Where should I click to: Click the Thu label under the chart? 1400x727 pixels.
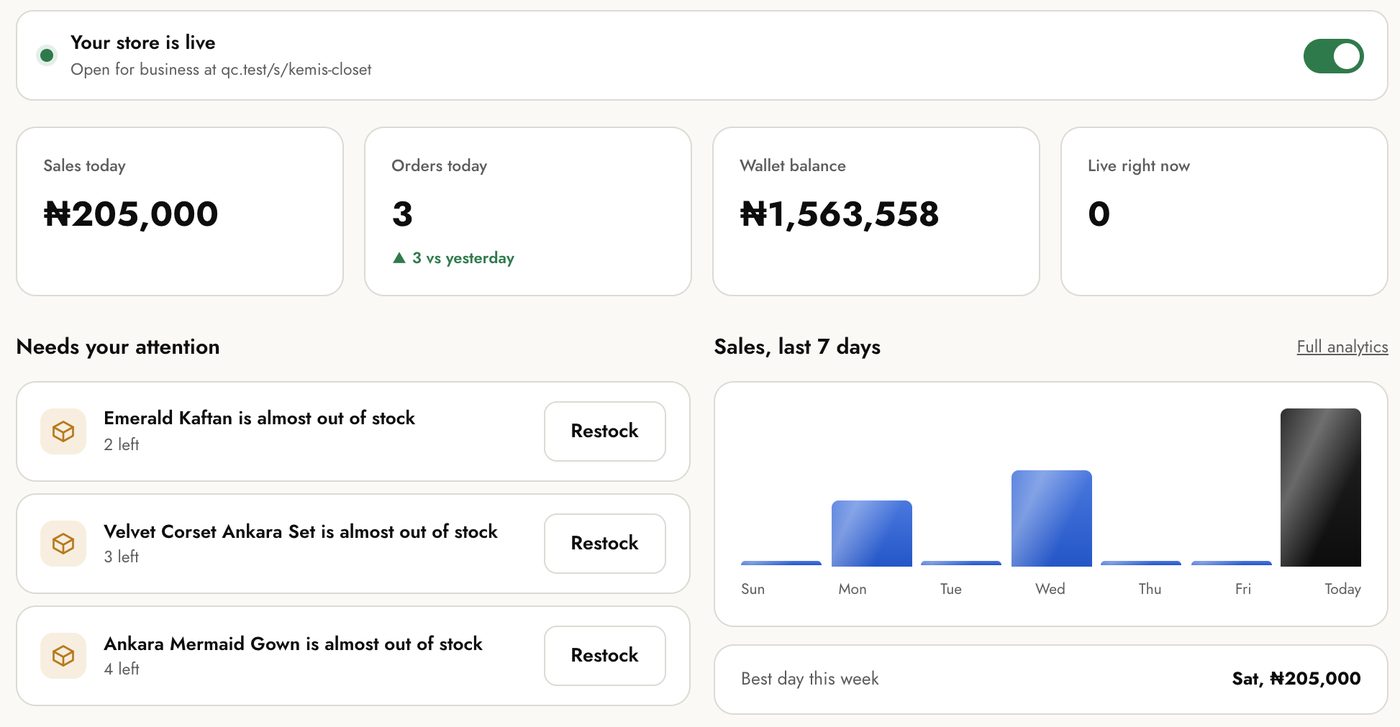[1150, 589]
